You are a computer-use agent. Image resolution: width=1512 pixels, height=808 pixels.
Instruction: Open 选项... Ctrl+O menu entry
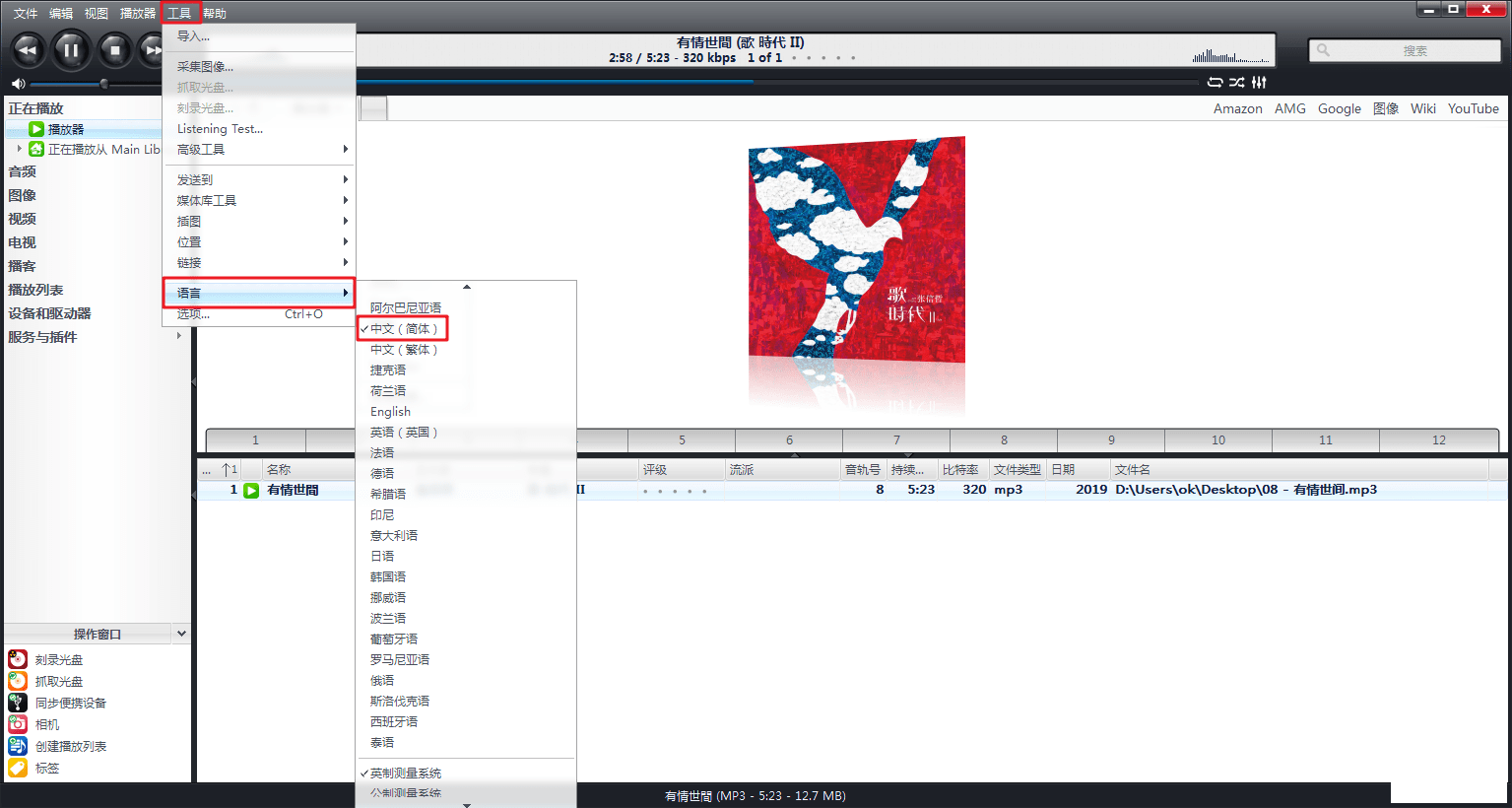pos(259,313)
